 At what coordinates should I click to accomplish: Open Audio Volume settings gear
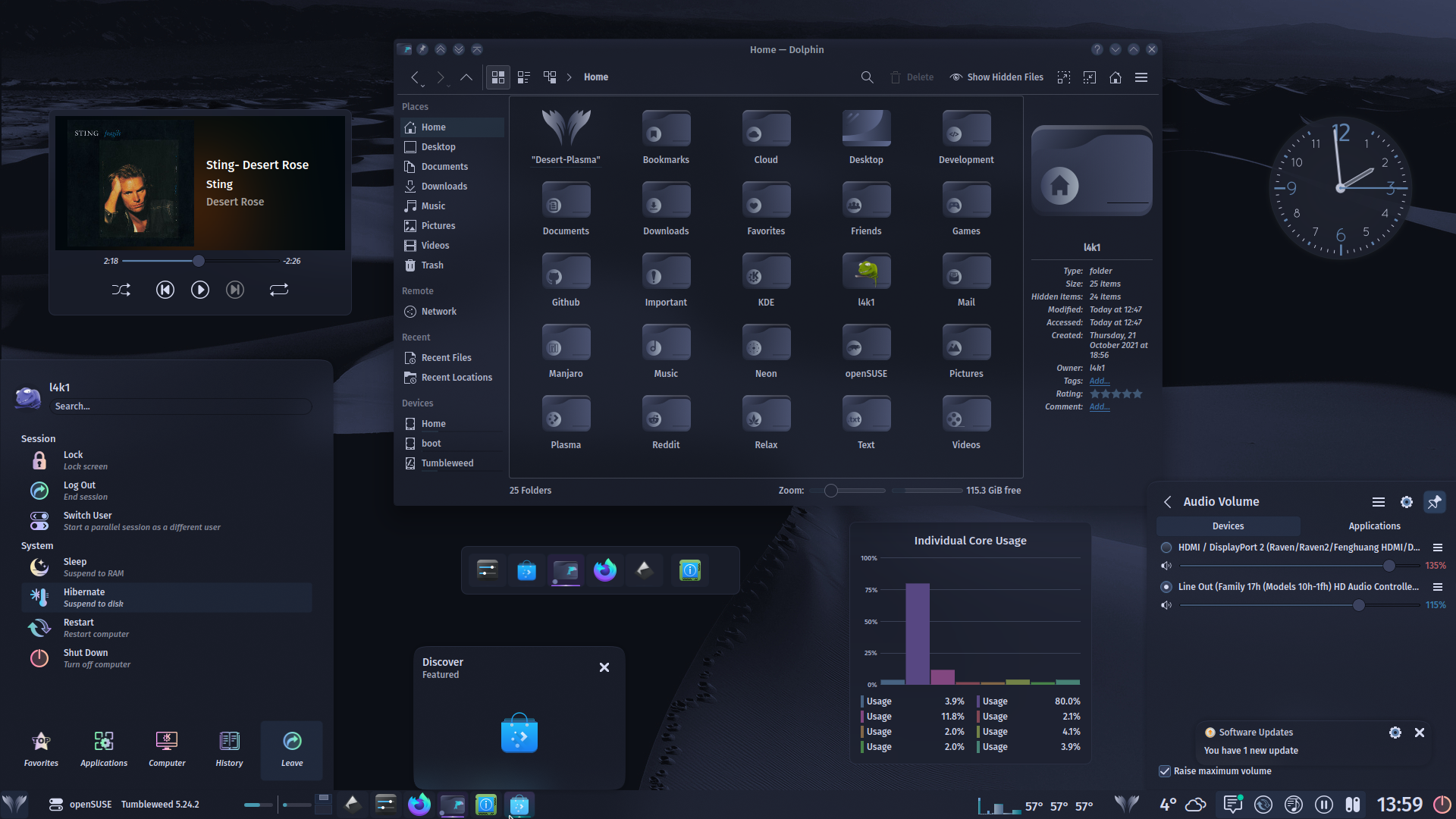[1407, 502]
